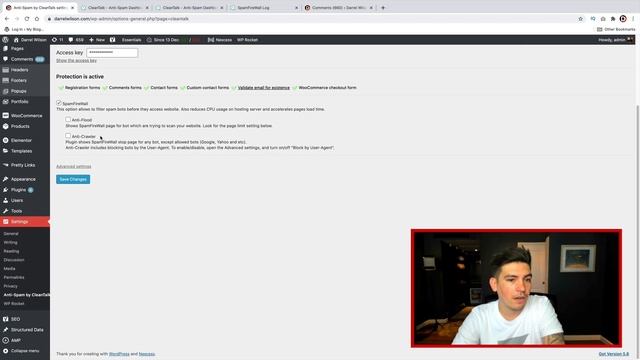Open New content menu in the admin bar
640x360 pixels.
point(97,40)
